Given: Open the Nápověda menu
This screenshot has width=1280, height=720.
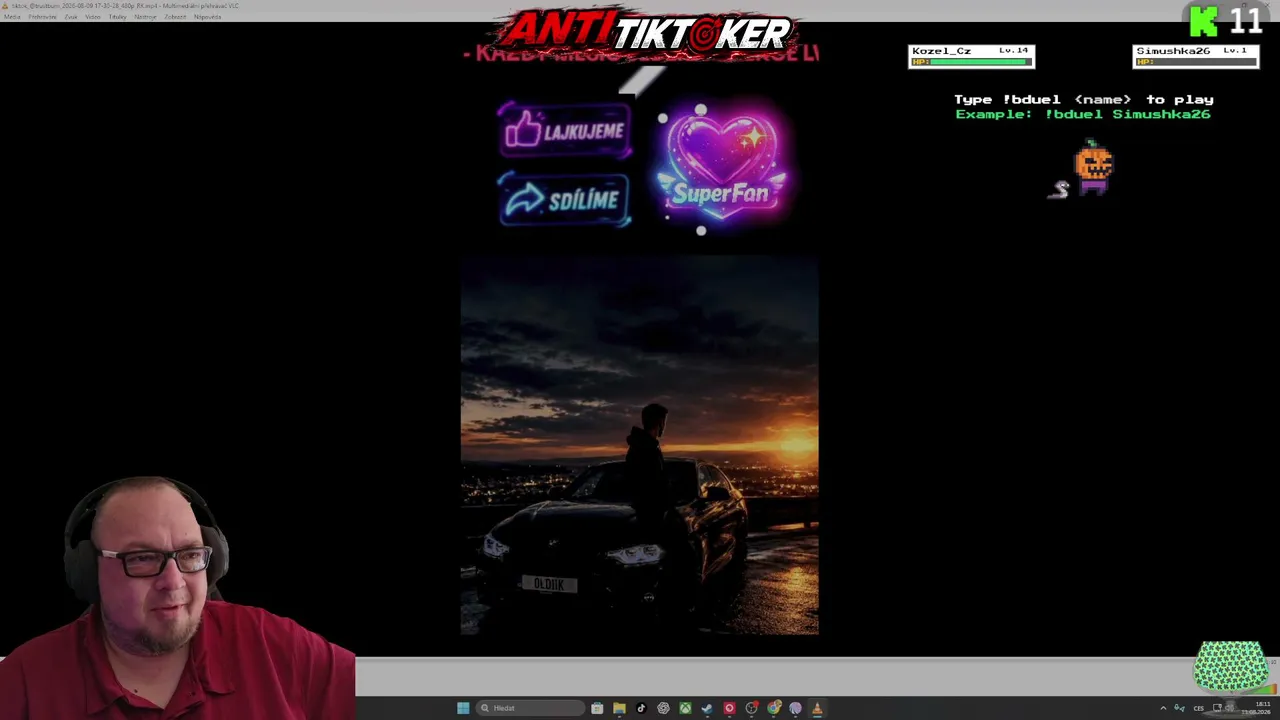Looking at the screenshot, I should (x=207, y=17).
